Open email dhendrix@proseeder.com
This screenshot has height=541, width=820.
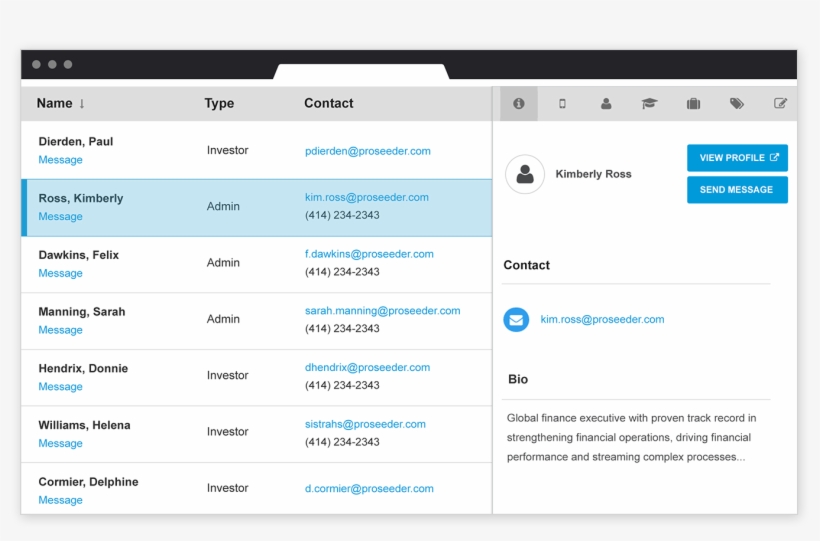[x=367, y=367]
